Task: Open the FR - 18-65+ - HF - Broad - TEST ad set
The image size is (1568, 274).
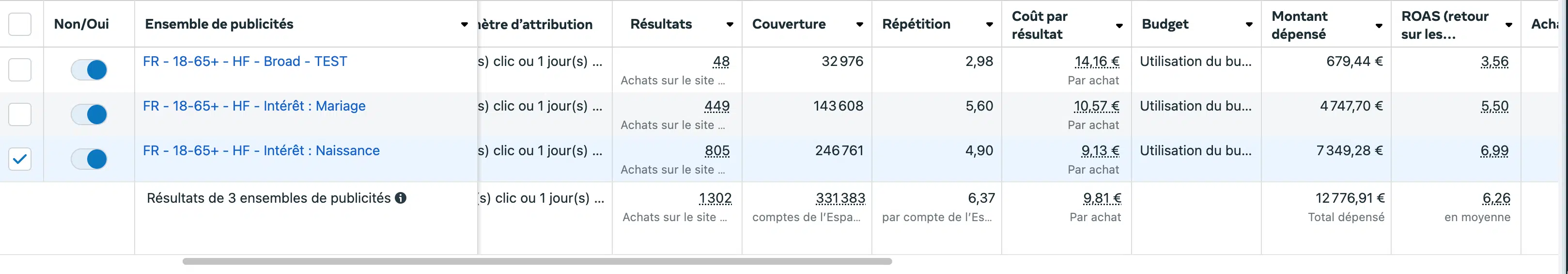Action: click(x=245, y=62)
